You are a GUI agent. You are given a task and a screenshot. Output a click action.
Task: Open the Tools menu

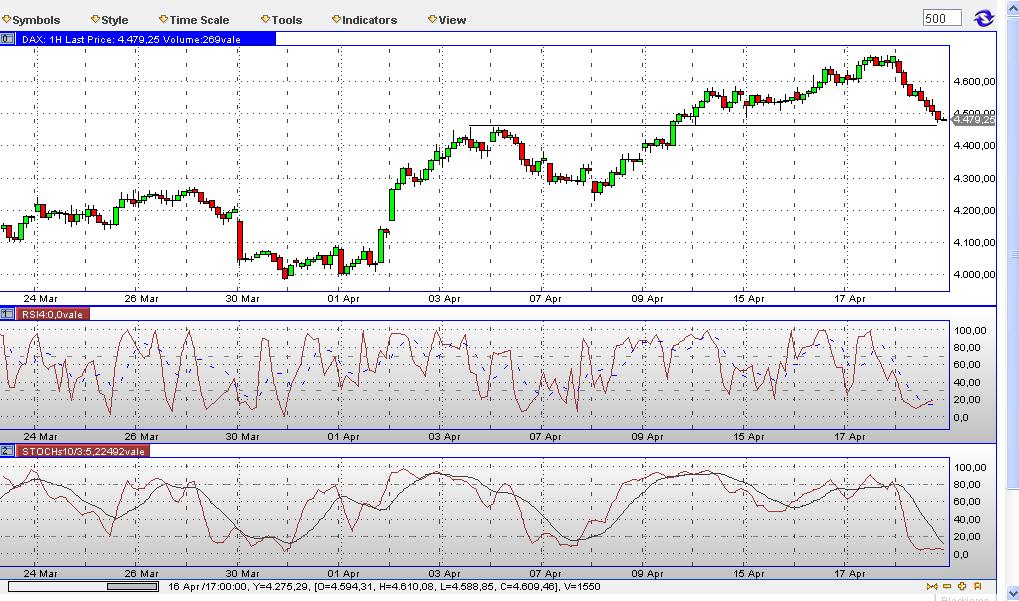pyautogui.click(x=281, y=19)
